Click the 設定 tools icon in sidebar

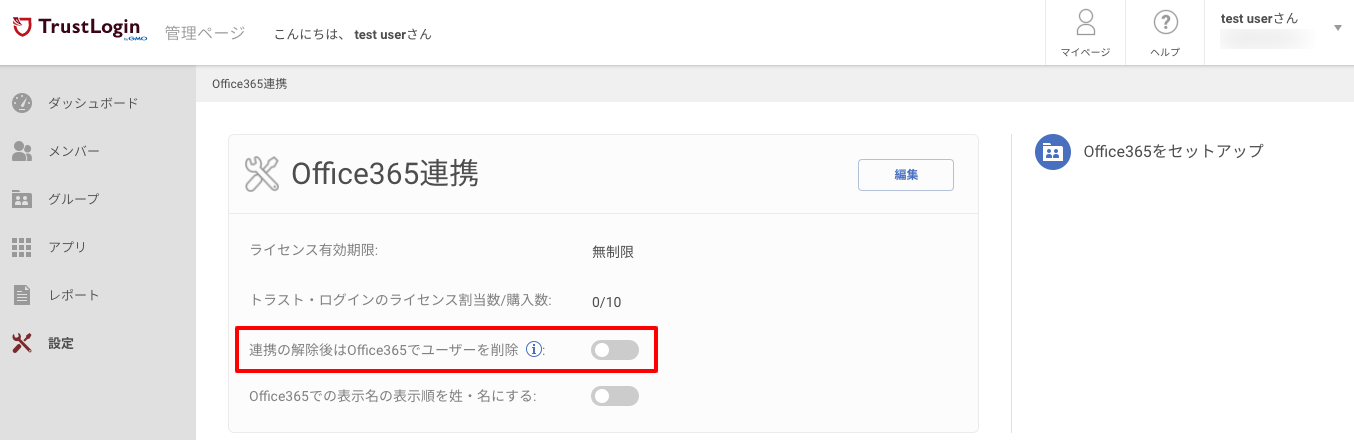pyautogui.click(x=22, y=343)
